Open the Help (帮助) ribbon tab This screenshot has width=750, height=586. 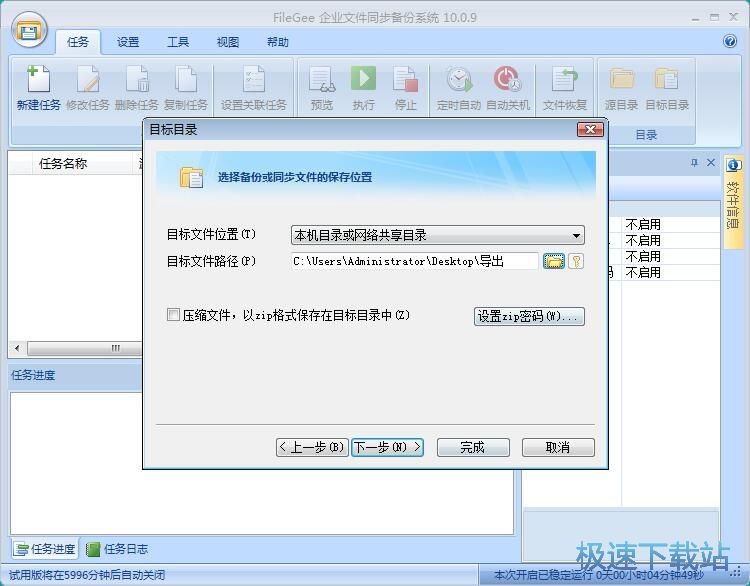tap(277, 42)
